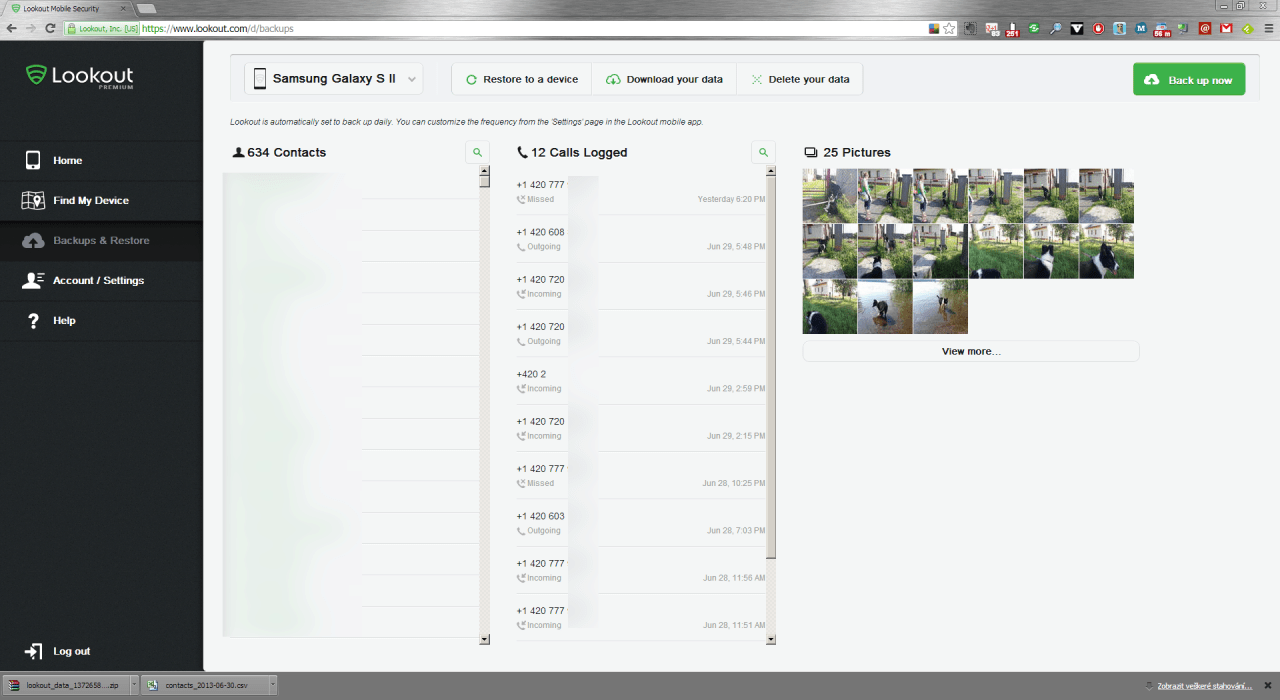The height and width of the screenshot is (700, 1280).
Task: Click the red @ extension icon
Action: pos(1204,29)
